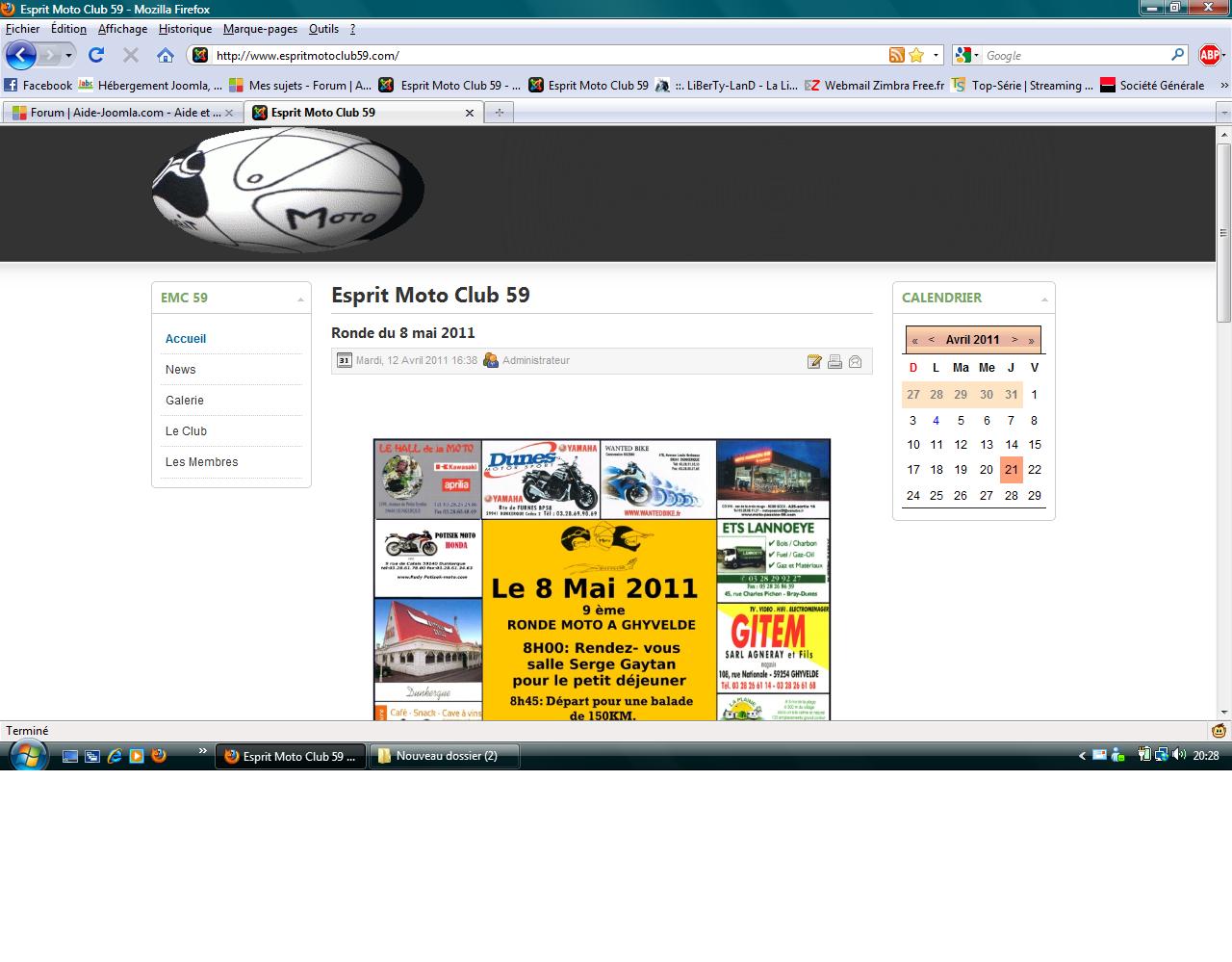Collapse the Calendrier panel
1232x962 pixels.
point(1044,299)
